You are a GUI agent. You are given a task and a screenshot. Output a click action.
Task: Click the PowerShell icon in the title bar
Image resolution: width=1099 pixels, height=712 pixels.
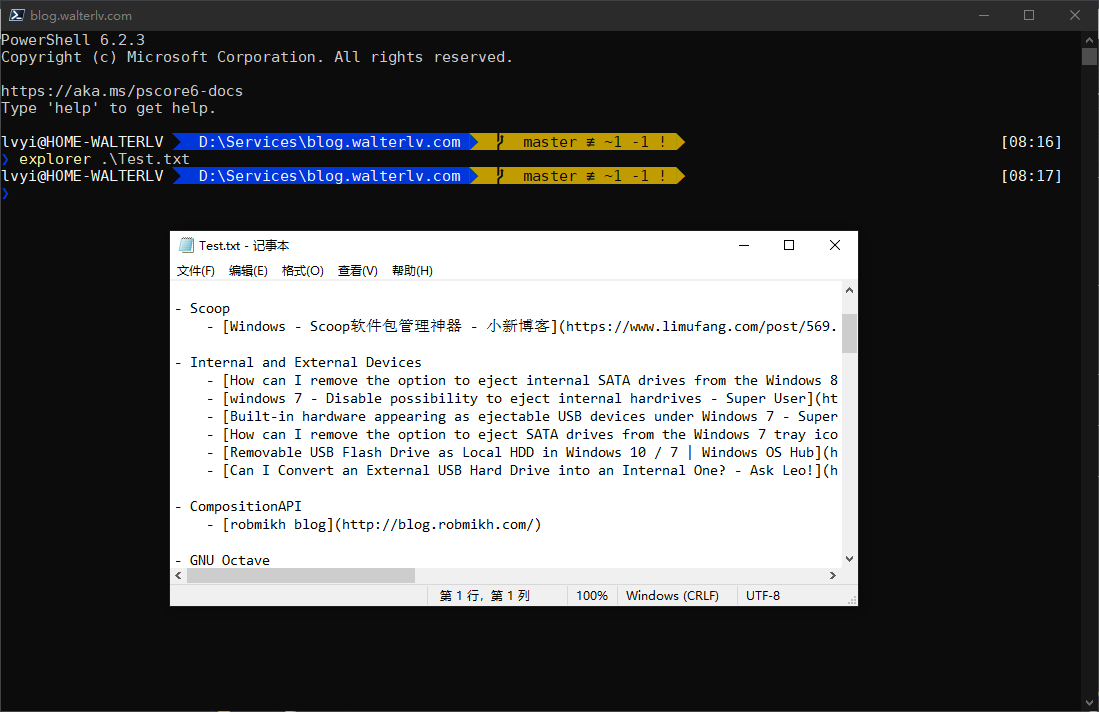tap(17, 15)
